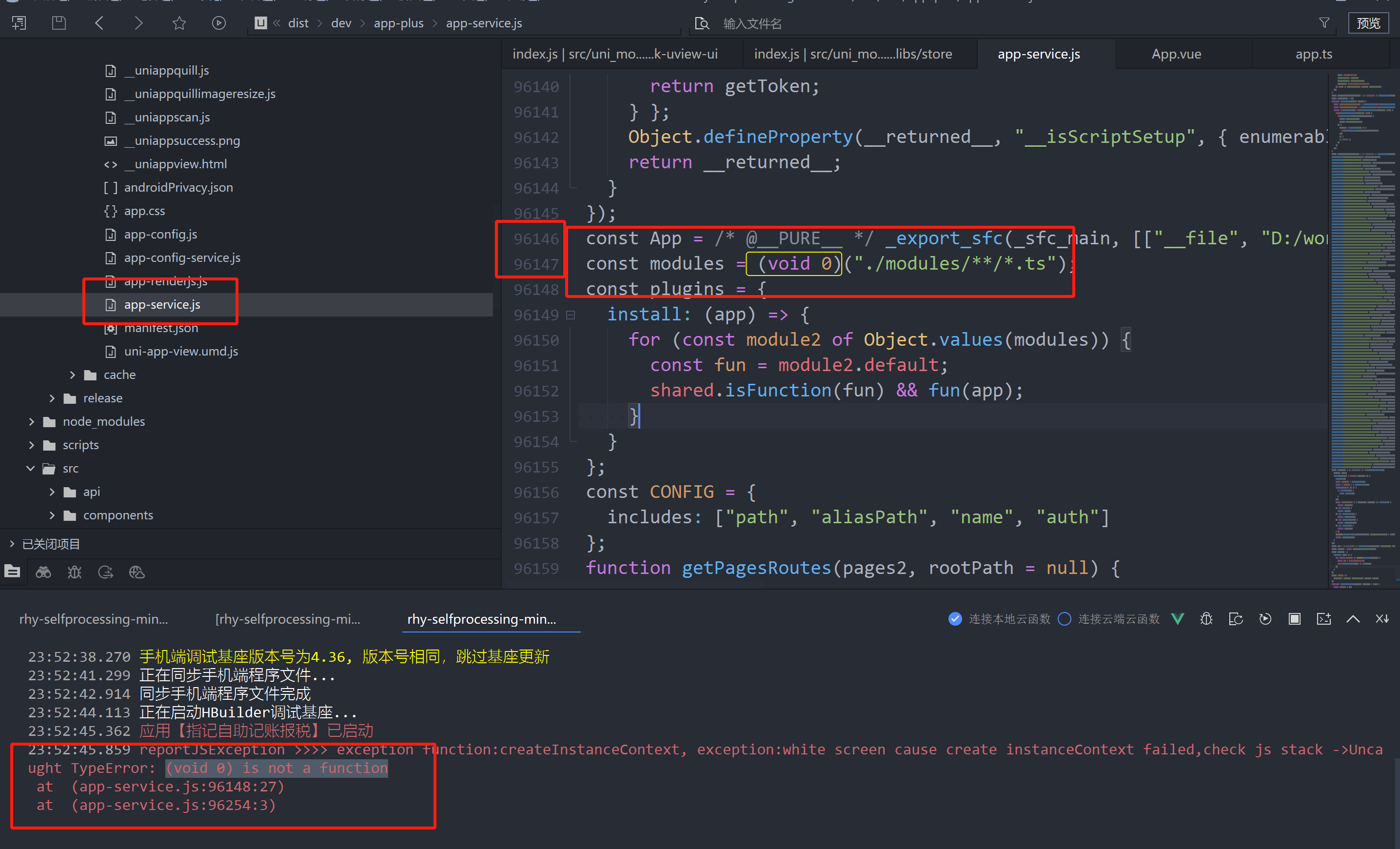
Task: Click the bug debug icon at sidebar bottom
Action: [x=75, y=572]
